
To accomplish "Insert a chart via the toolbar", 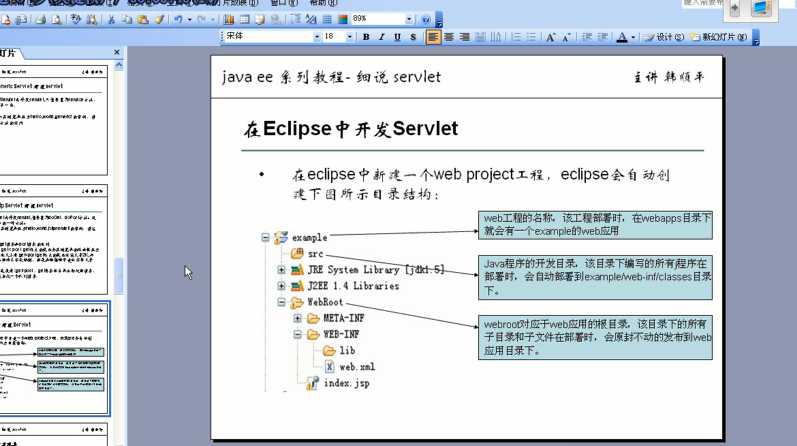I will point(229,20).
